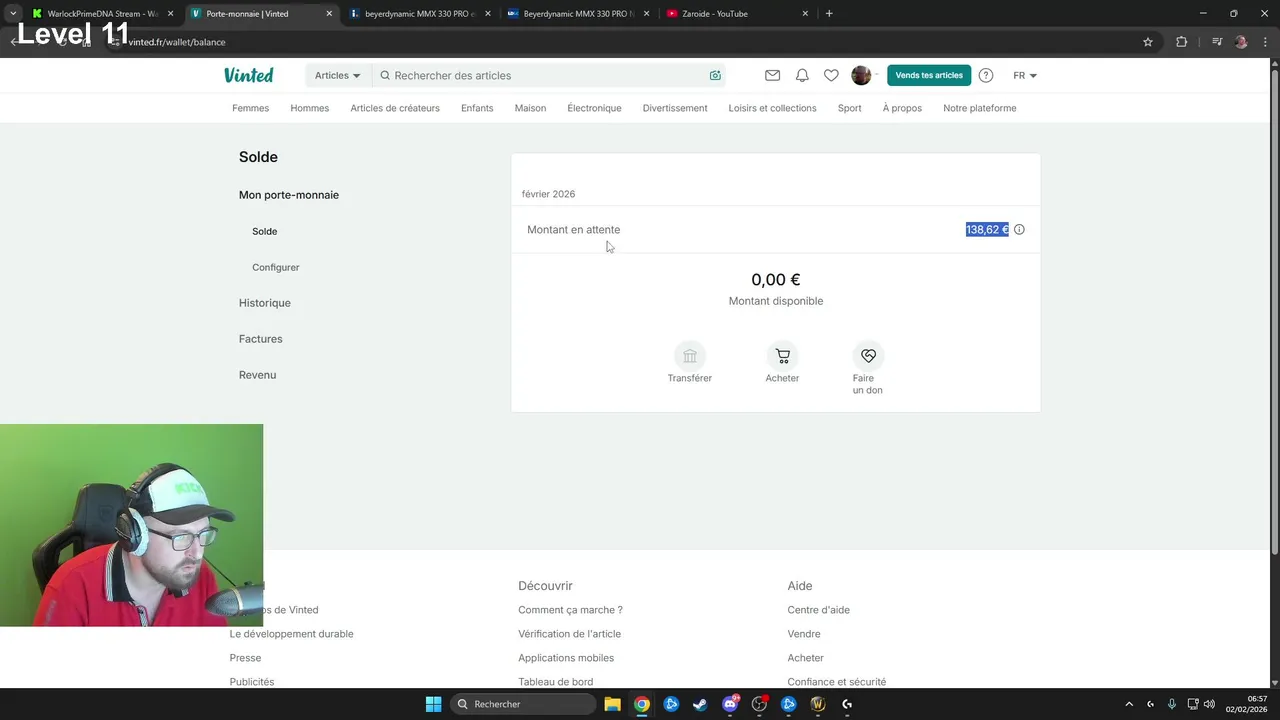This screenshot has width=1280, height=720.
Task: Open World of Warcraft taskbar icon
Action: tap(818, 704)
